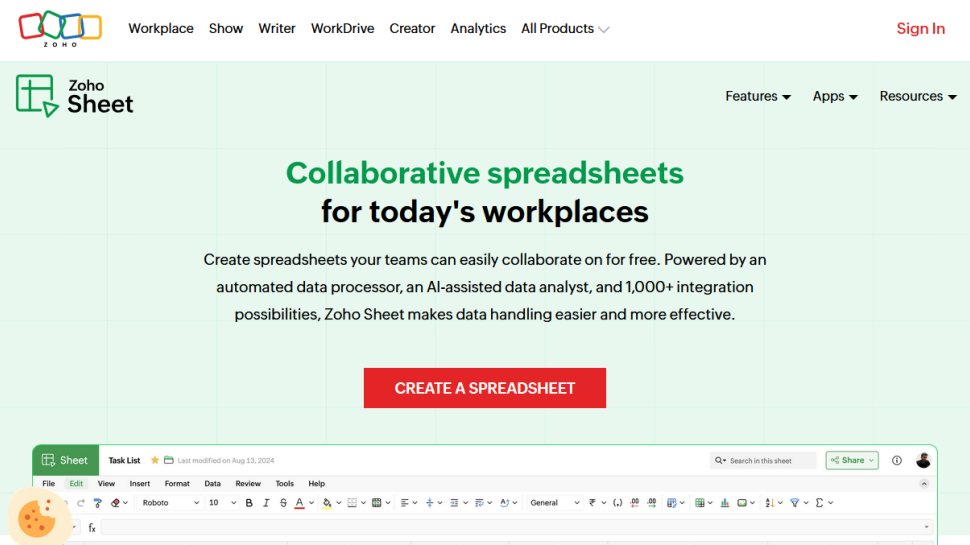Open the Edit menu

[x=76, y=484]
